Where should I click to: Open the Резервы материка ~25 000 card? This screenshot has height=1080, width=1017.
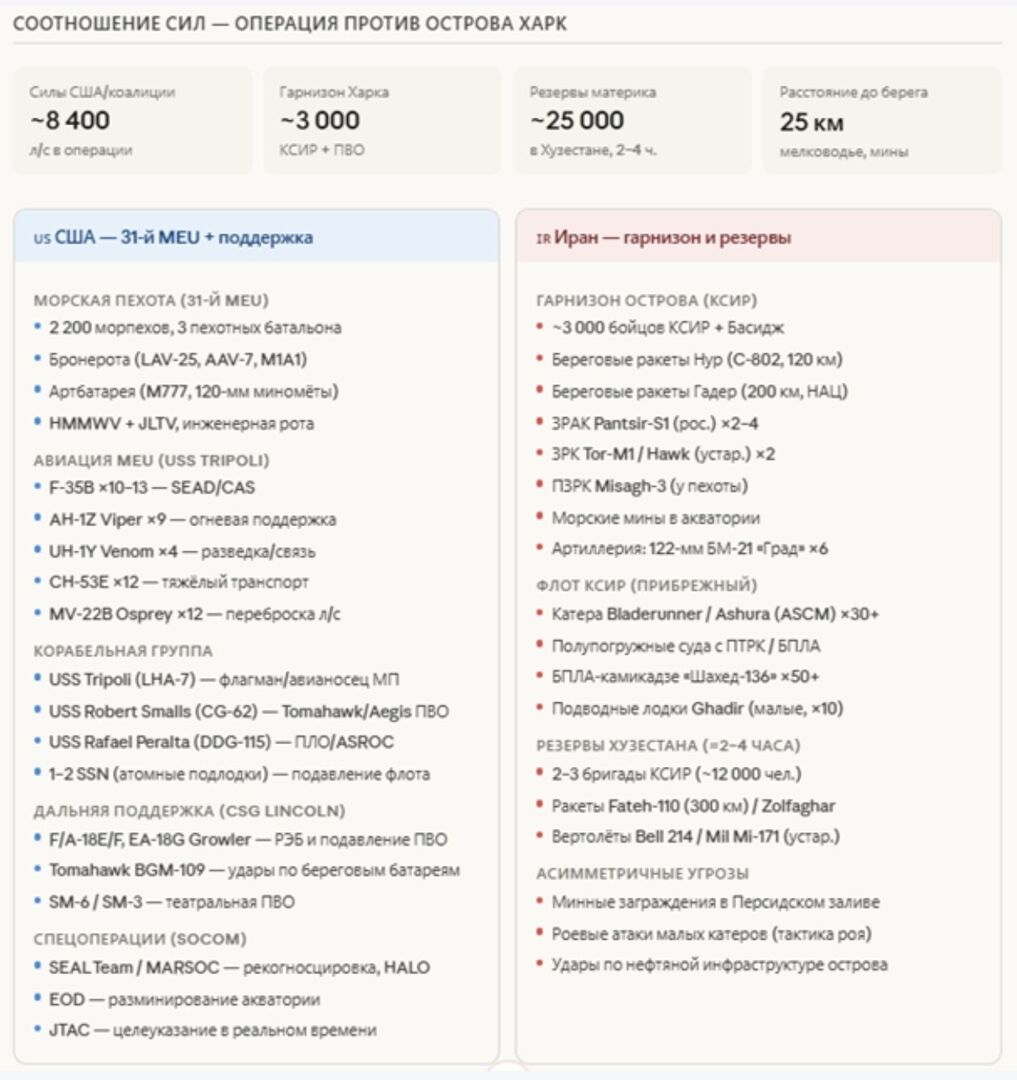(632, 120)
